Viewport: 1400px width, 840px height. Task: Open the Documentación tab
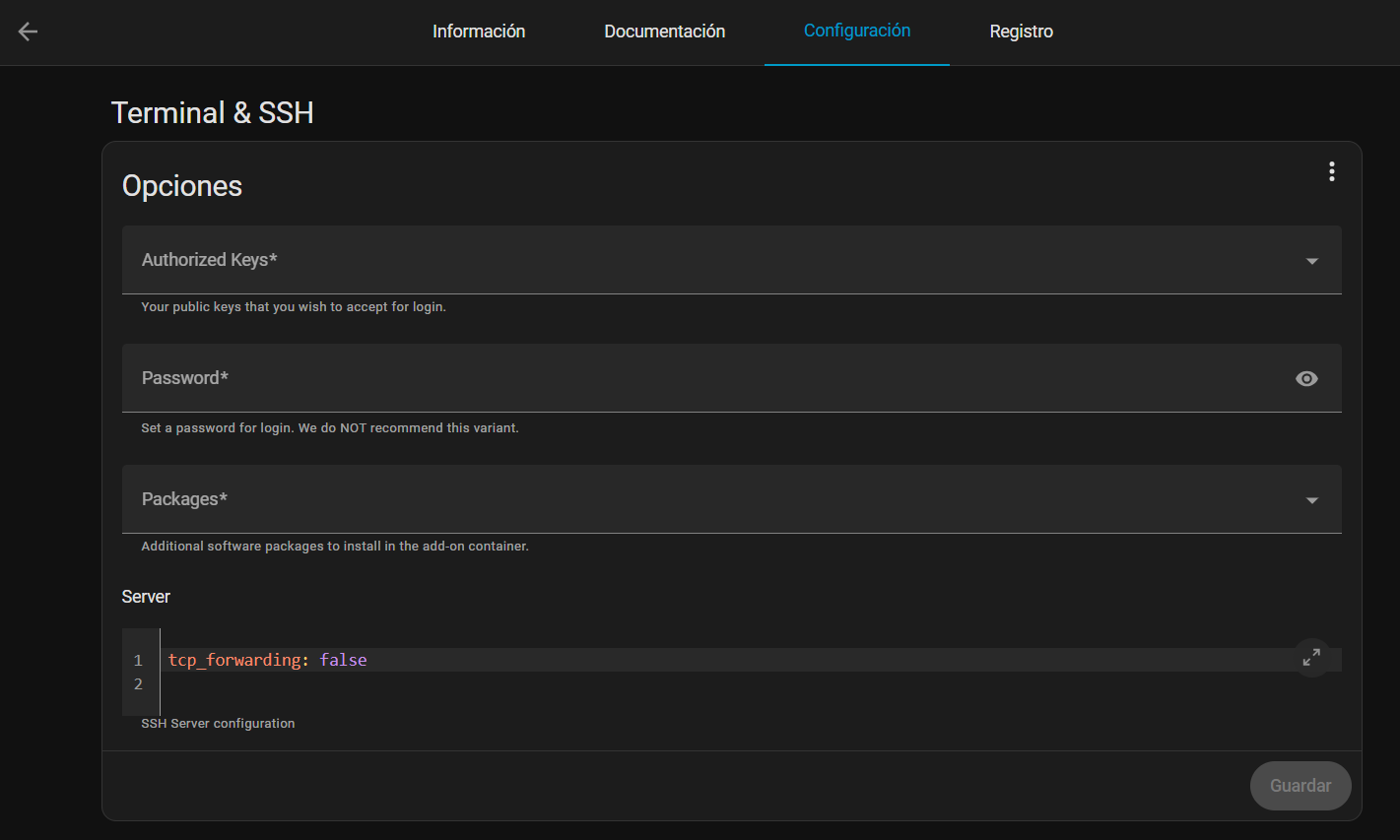point(664,32)
